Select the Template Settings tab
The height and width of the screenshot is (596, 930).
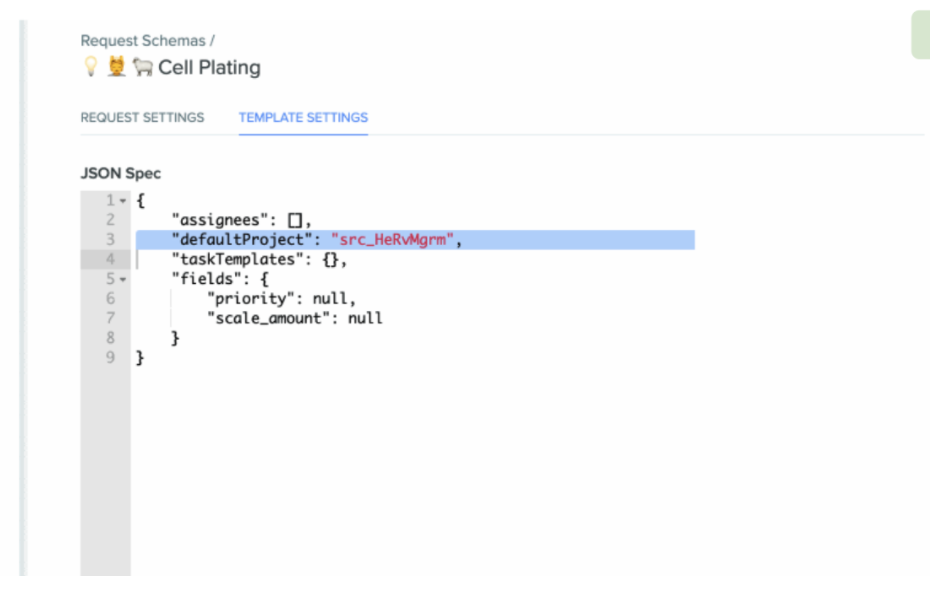pos(303,117)
